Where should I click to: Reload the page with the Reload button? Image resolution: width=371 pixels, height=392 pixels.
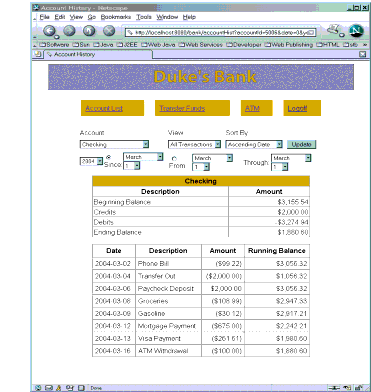tap(89, 31)
